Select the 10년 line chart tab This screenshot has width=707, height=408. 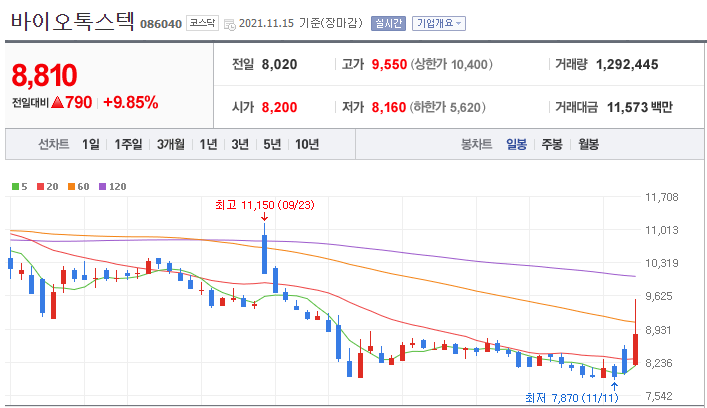point(307,144)
